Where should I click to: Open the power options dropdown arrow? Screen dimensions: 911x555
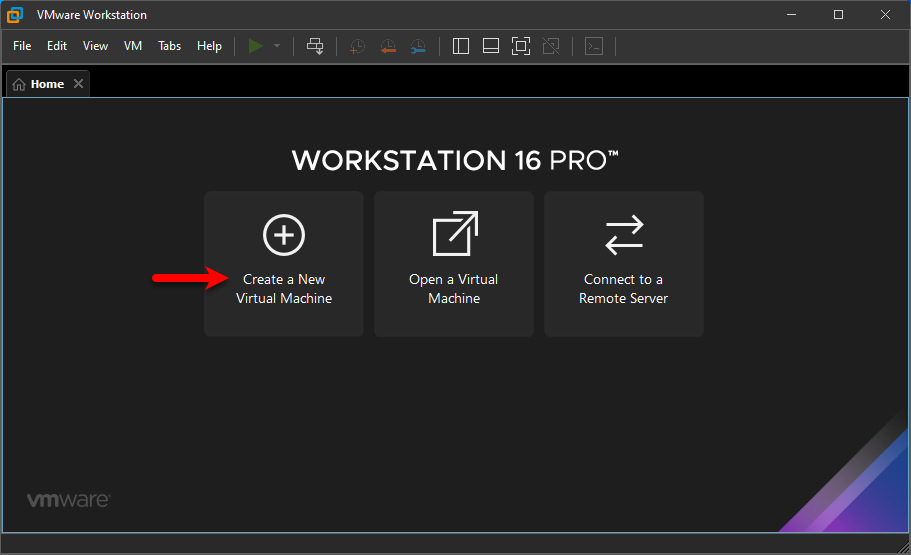click(x=277, y=46)
